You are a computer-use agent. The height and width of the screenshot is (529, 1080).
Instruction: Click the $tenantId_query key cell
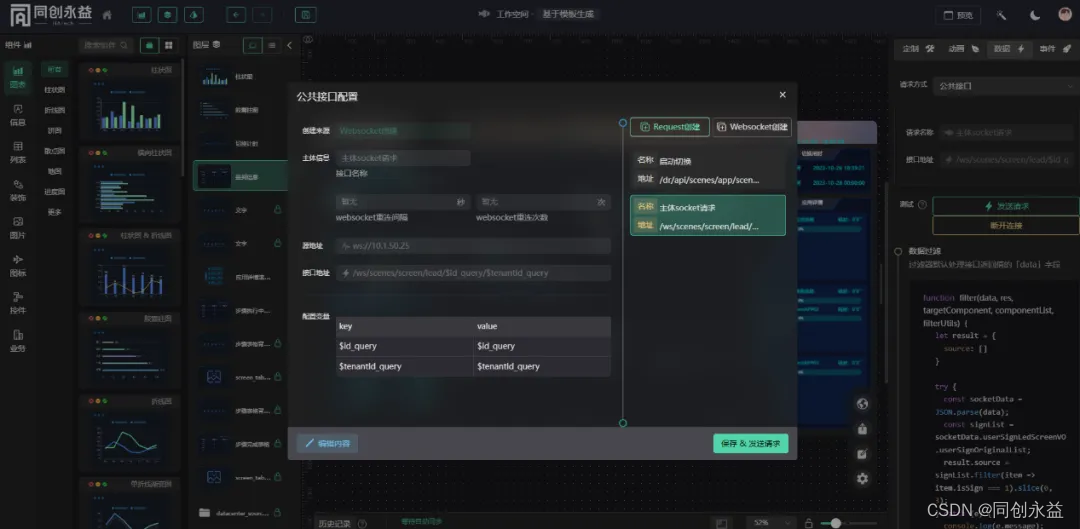pos(405,366)
